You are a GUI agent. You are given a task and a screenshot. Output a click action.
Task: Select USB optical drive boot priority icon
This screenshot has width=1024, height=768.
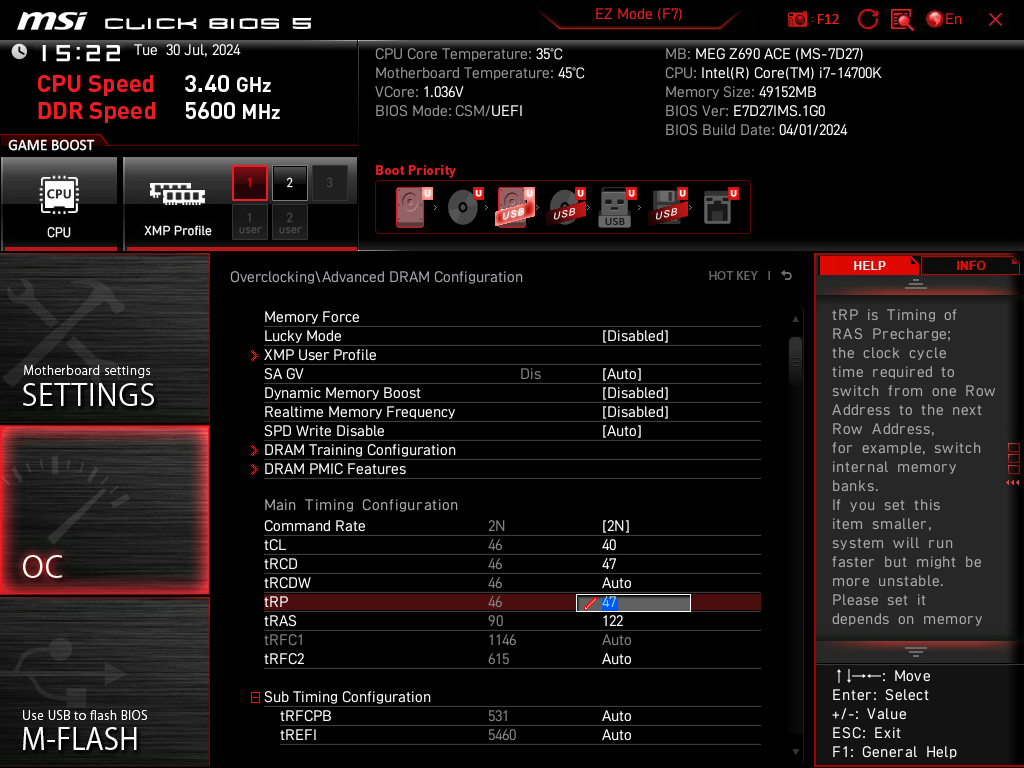point(566,207)
